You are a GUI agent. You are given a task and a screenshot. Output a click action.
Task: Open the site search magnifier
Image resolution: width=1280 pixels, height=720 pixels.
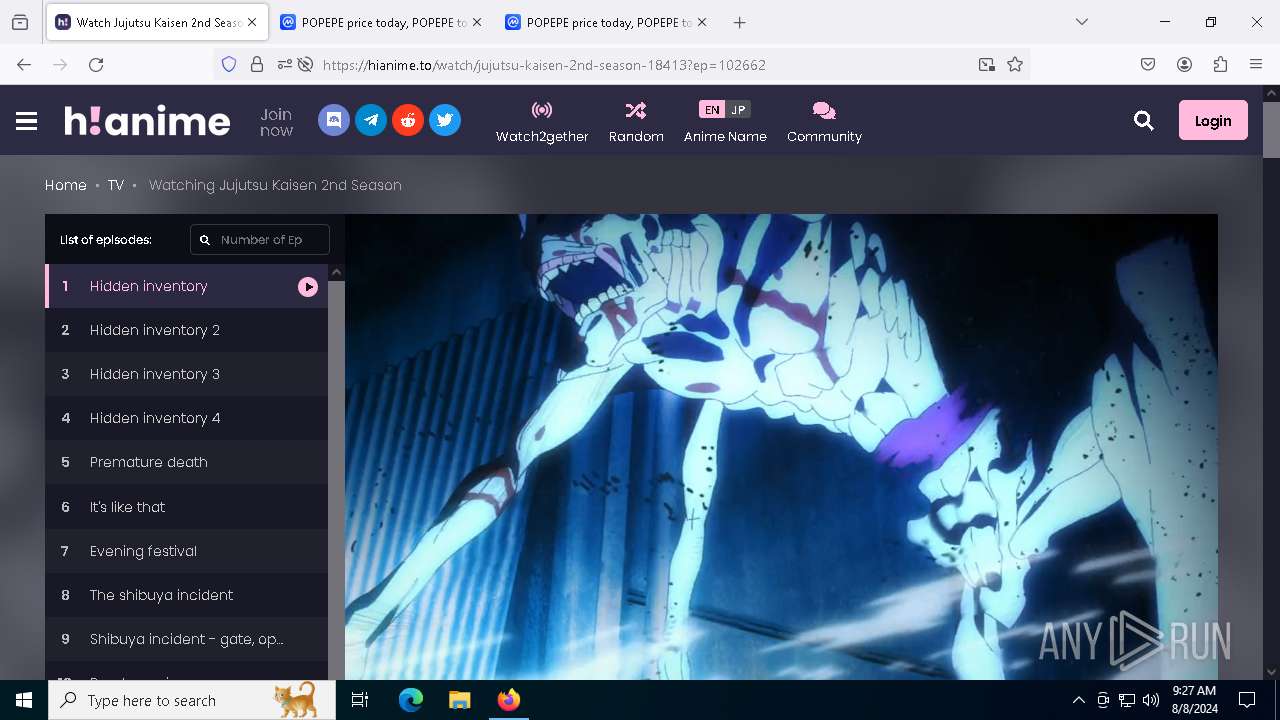(x=1144, y=121)
